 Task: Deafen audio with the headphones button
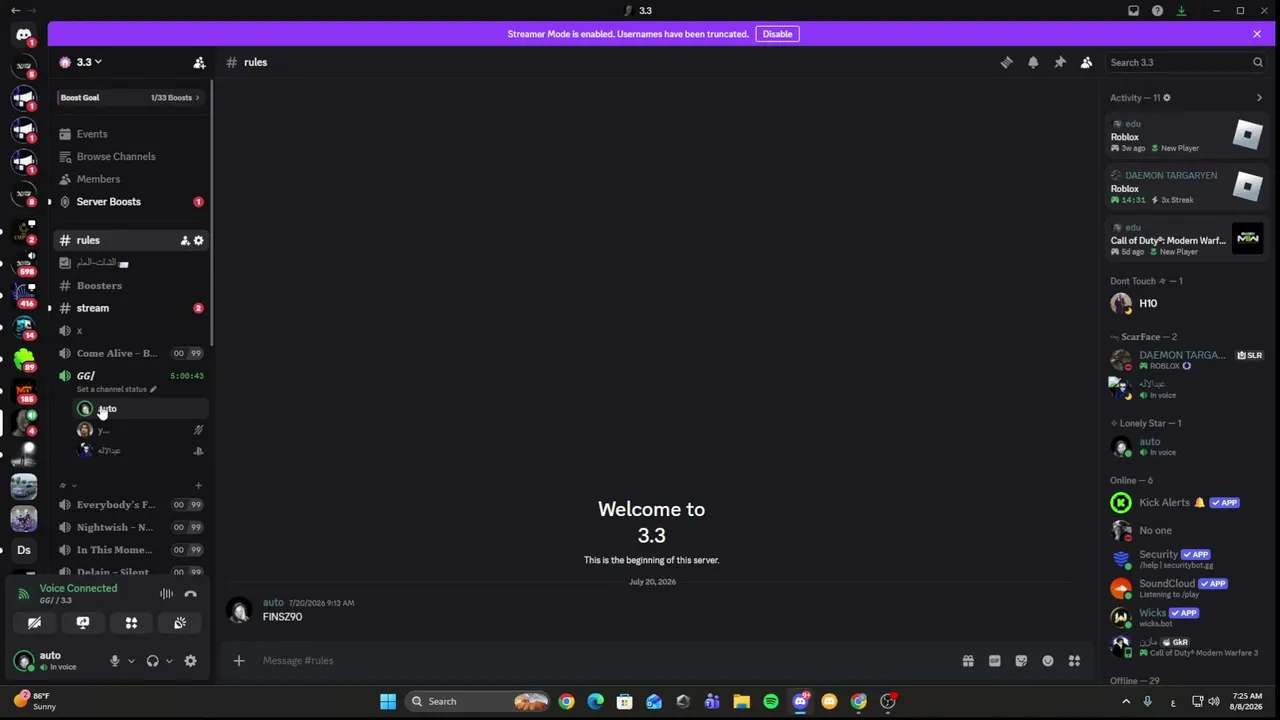152,661
